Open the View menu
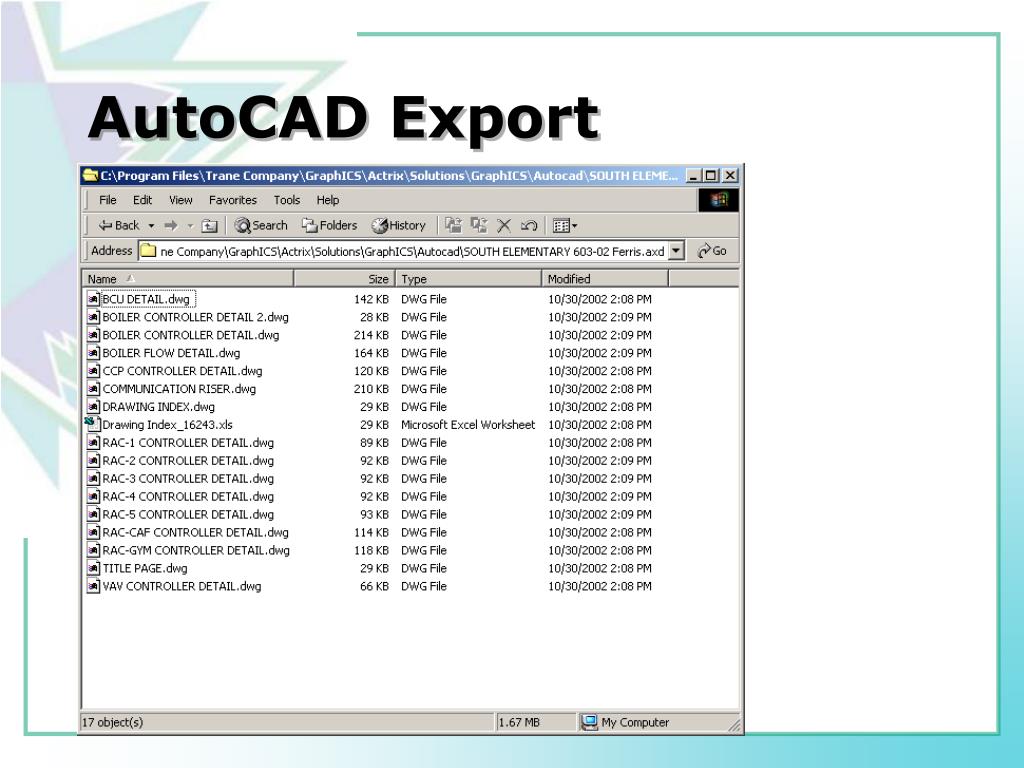 181,200
